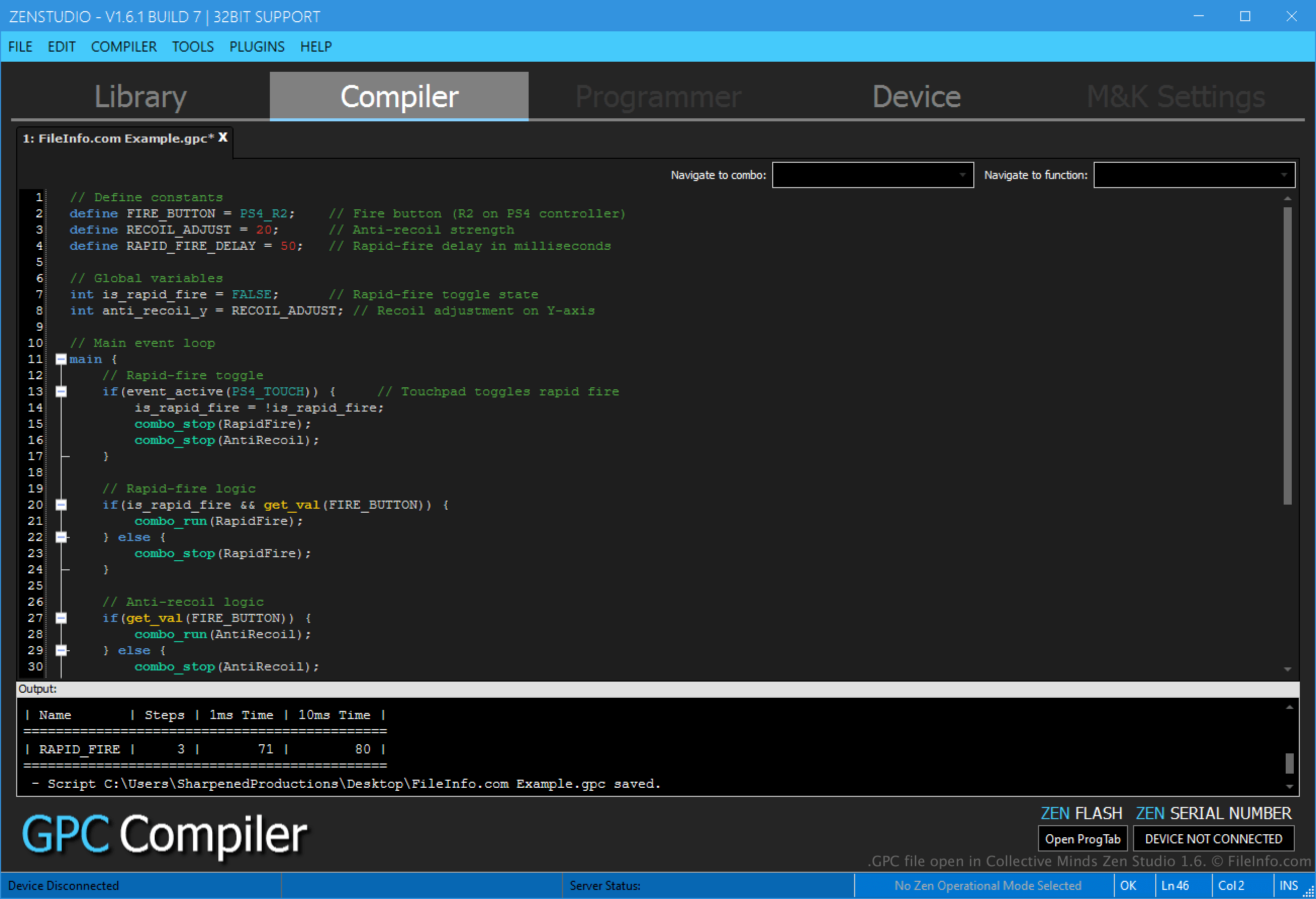The image size is (1316, 899).
Task: Click the code editor scroll down arrow
Action: (1287, 669)
